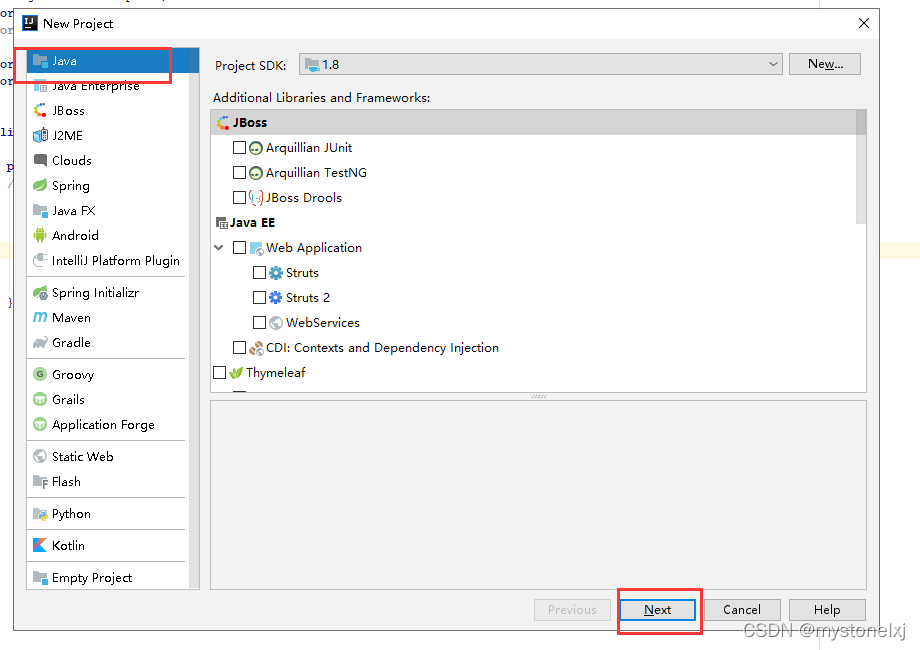Click the JBoss group header icon
Viewport: 920px width, 650px height.
click(223, 123)
